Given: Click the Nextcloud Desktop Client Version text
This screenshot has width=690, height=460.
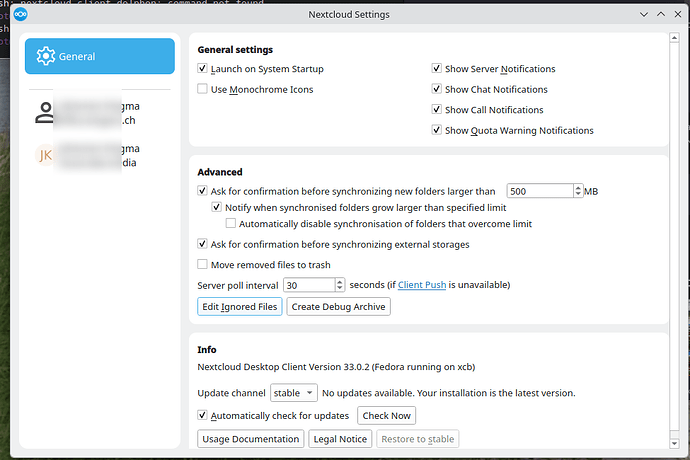Looking at the screenshot, I should [x=336, y=367].
